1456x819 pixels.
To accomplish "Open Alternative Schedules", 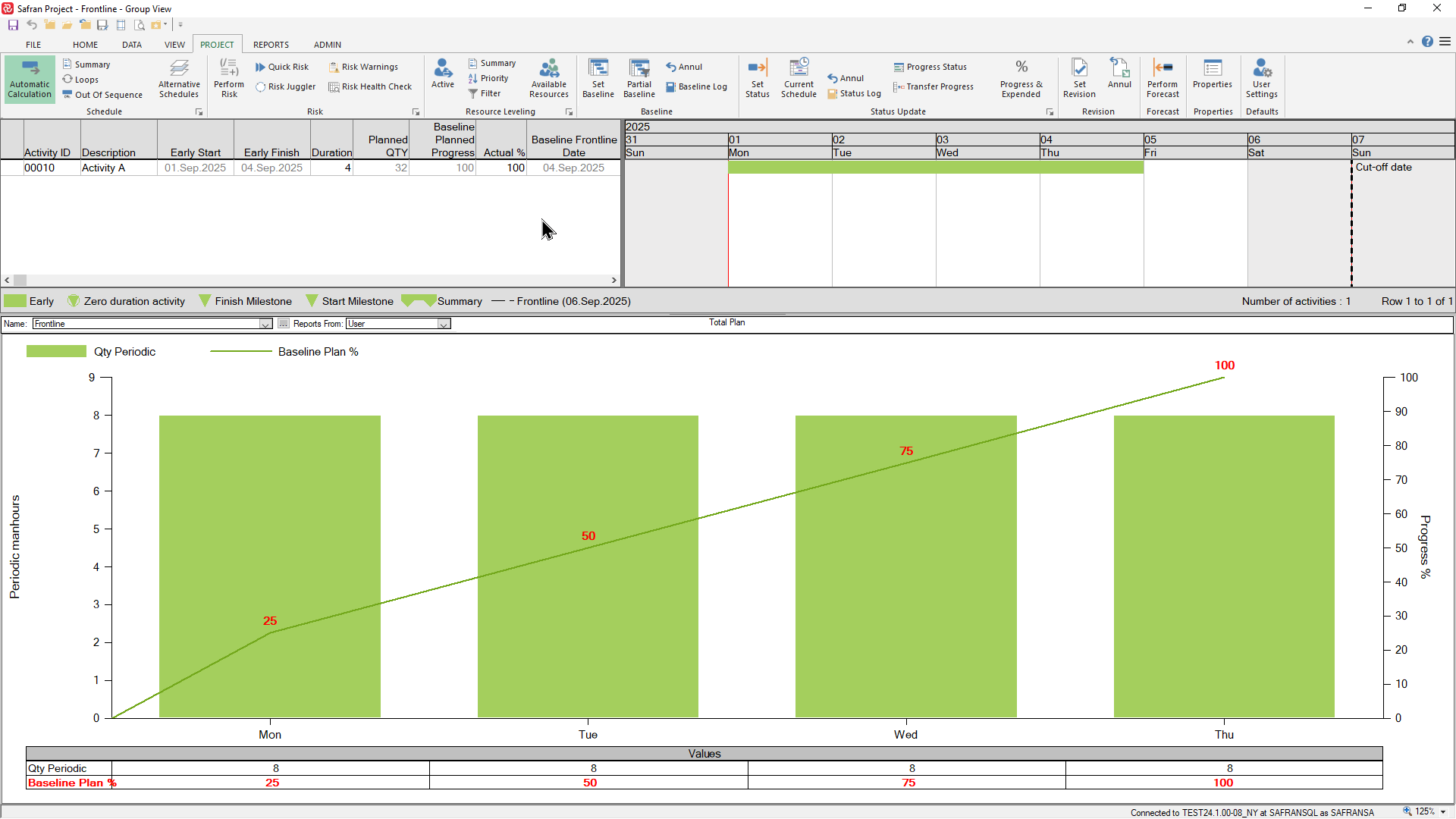I will pos(179,79).
